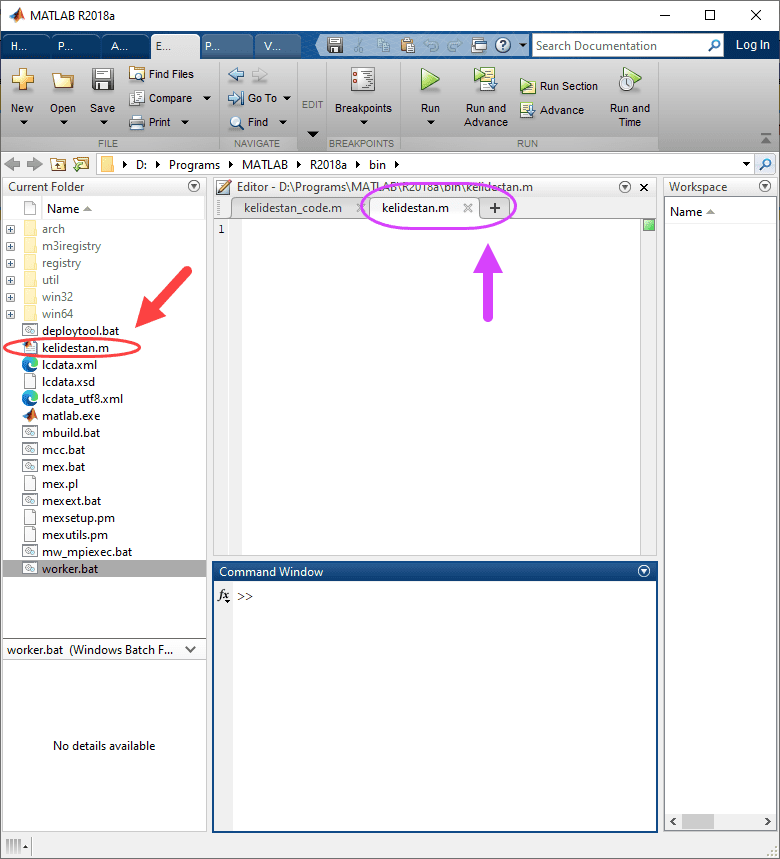Click the Log In link

tap(752, 45)
